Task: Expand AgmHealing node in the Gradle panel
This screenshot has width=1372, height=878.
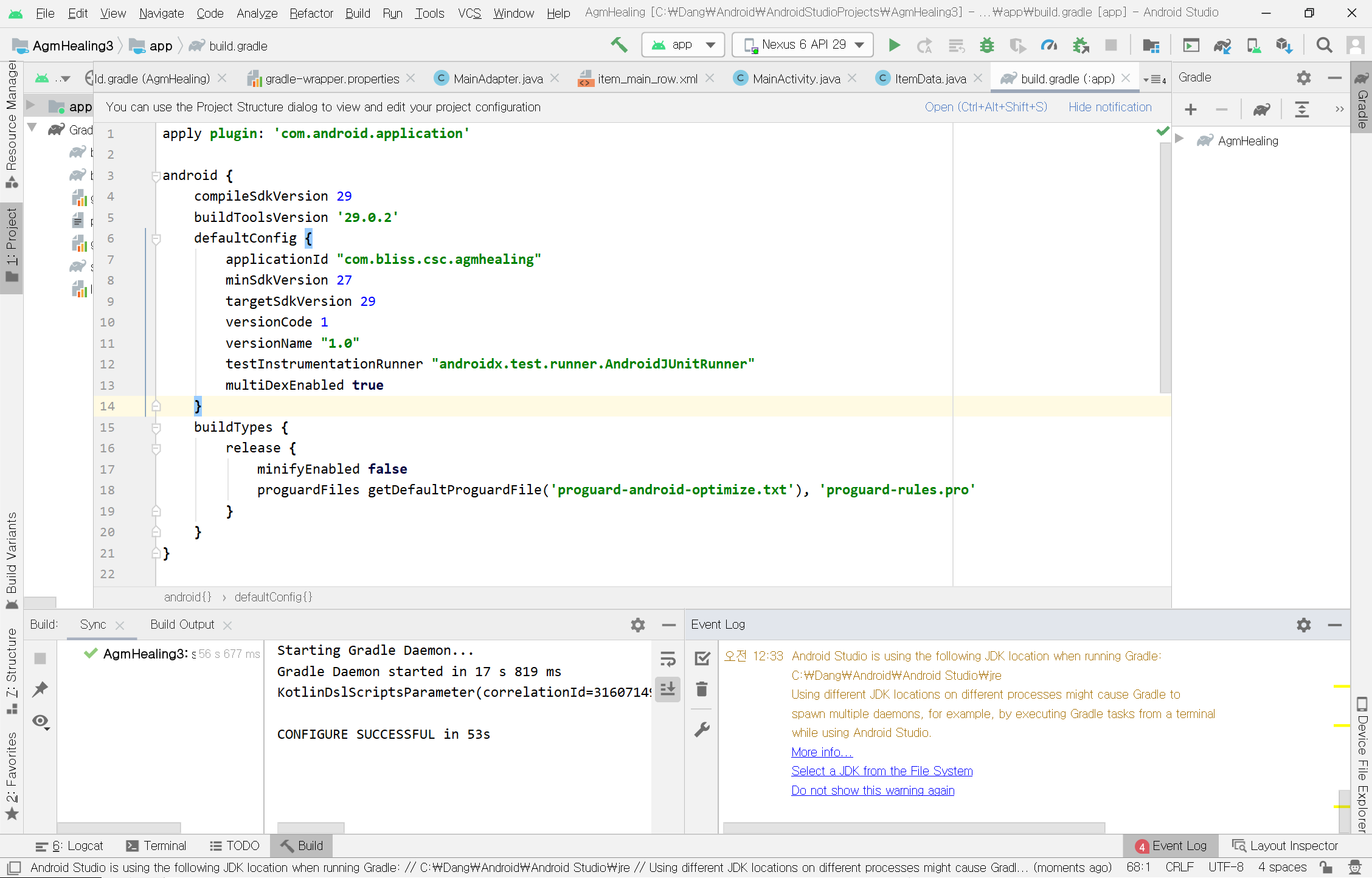Action: 1180,139
